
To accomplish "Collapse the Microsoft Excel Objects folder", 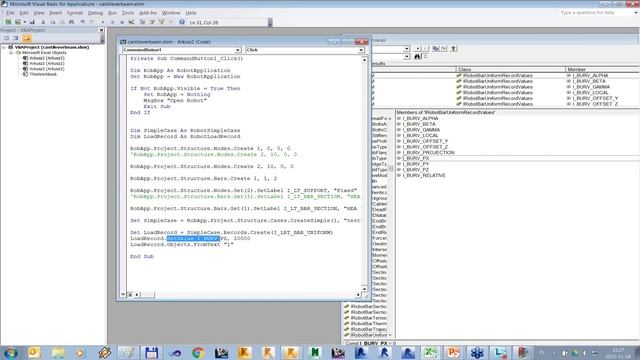I will click(x=11, y=53).
